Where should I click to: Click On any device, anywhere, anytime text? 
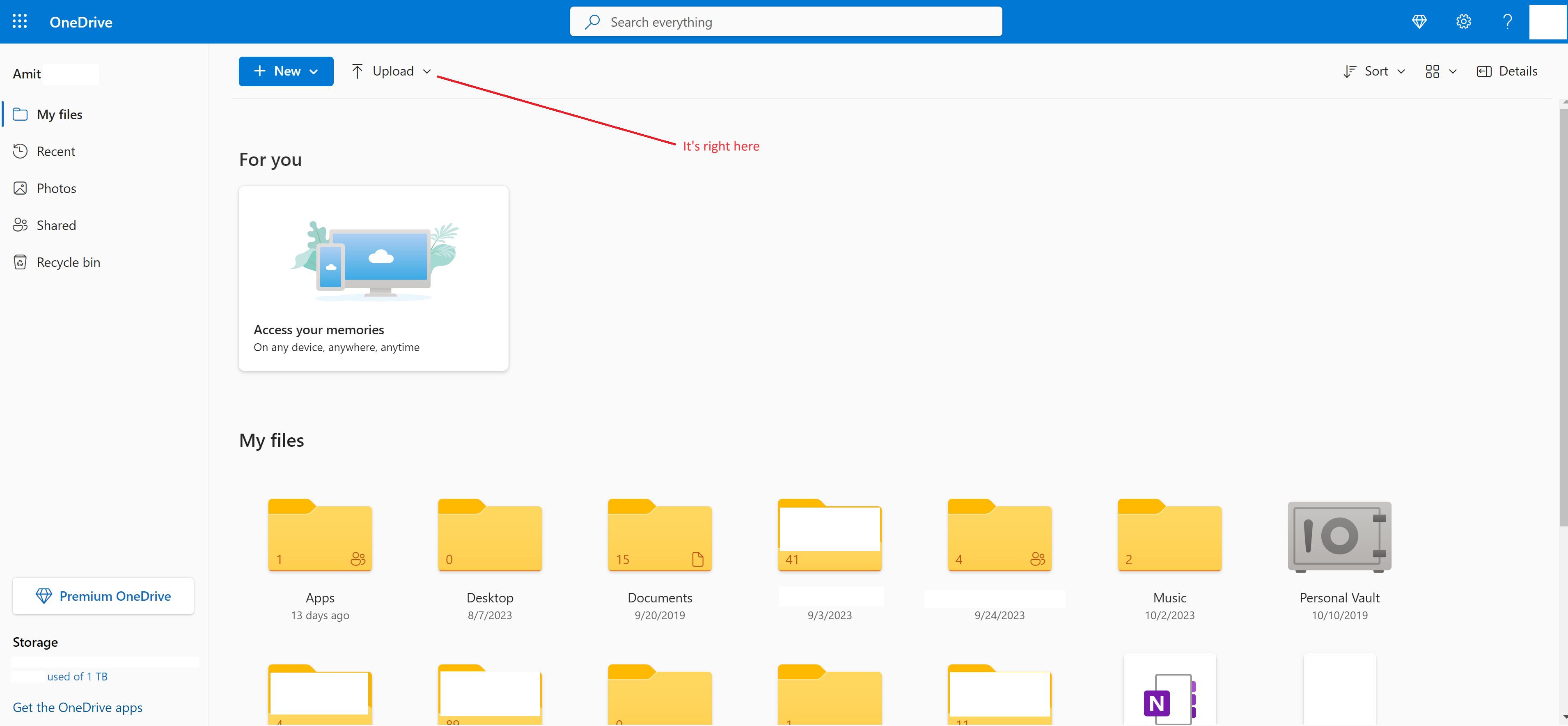coord(337,347)
